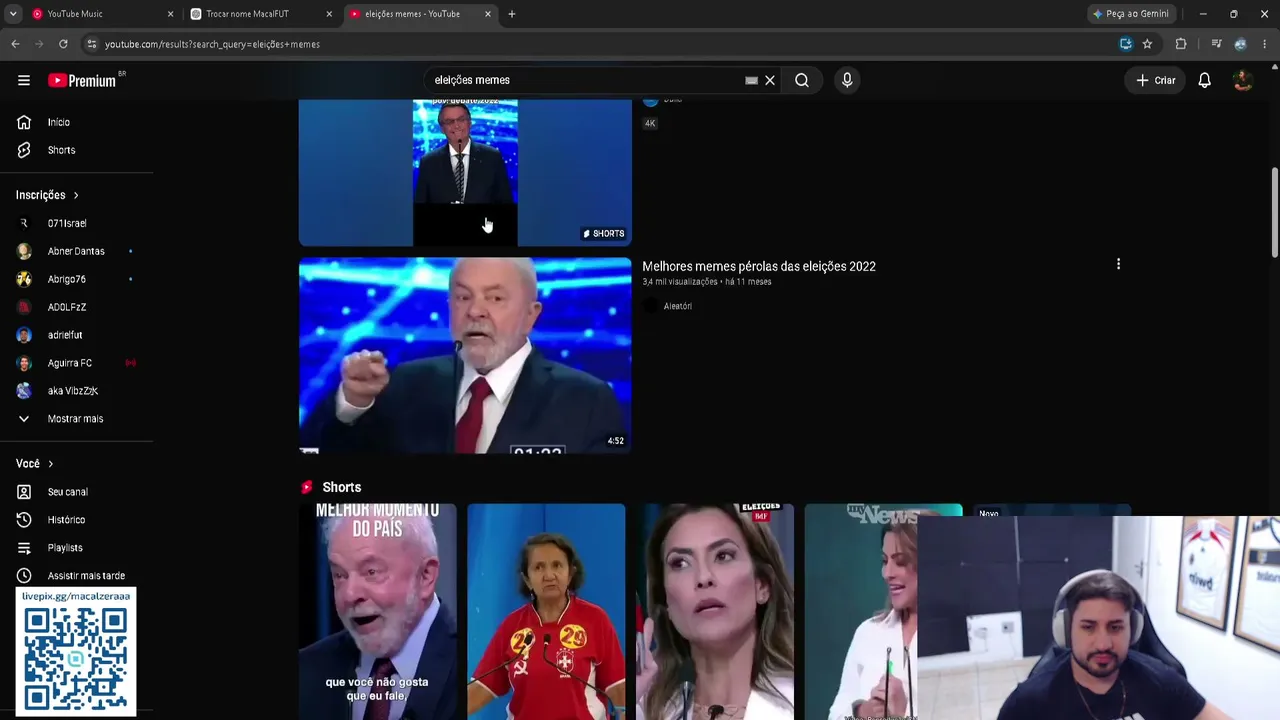Bookmark this page with the star
The width and height of the screenshot is (1280, 720).
(1147, 44)
